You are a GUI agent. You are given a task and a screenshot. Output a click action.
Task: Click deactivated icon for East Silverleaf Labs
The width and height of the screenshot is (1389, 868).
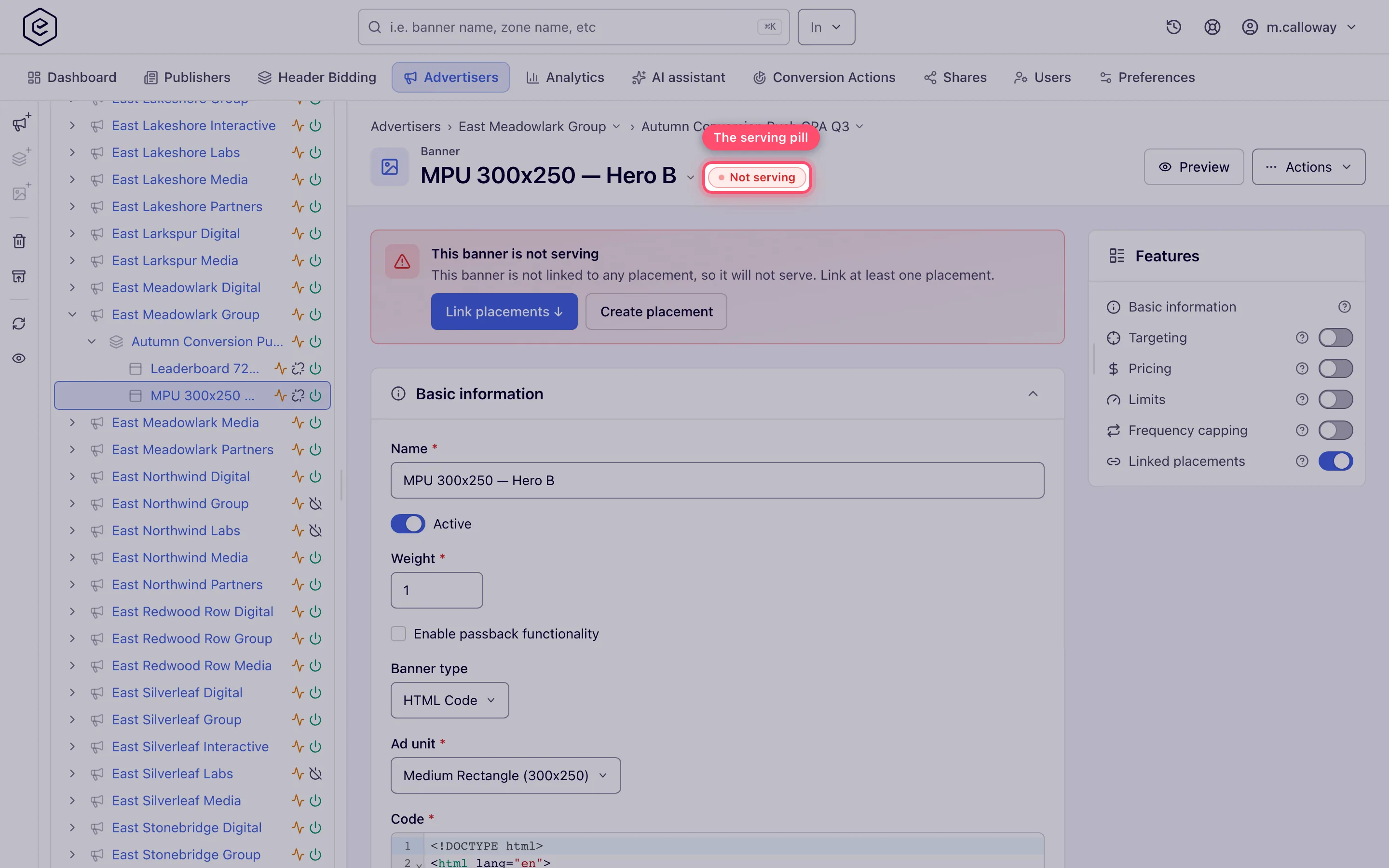click(315, 773)
